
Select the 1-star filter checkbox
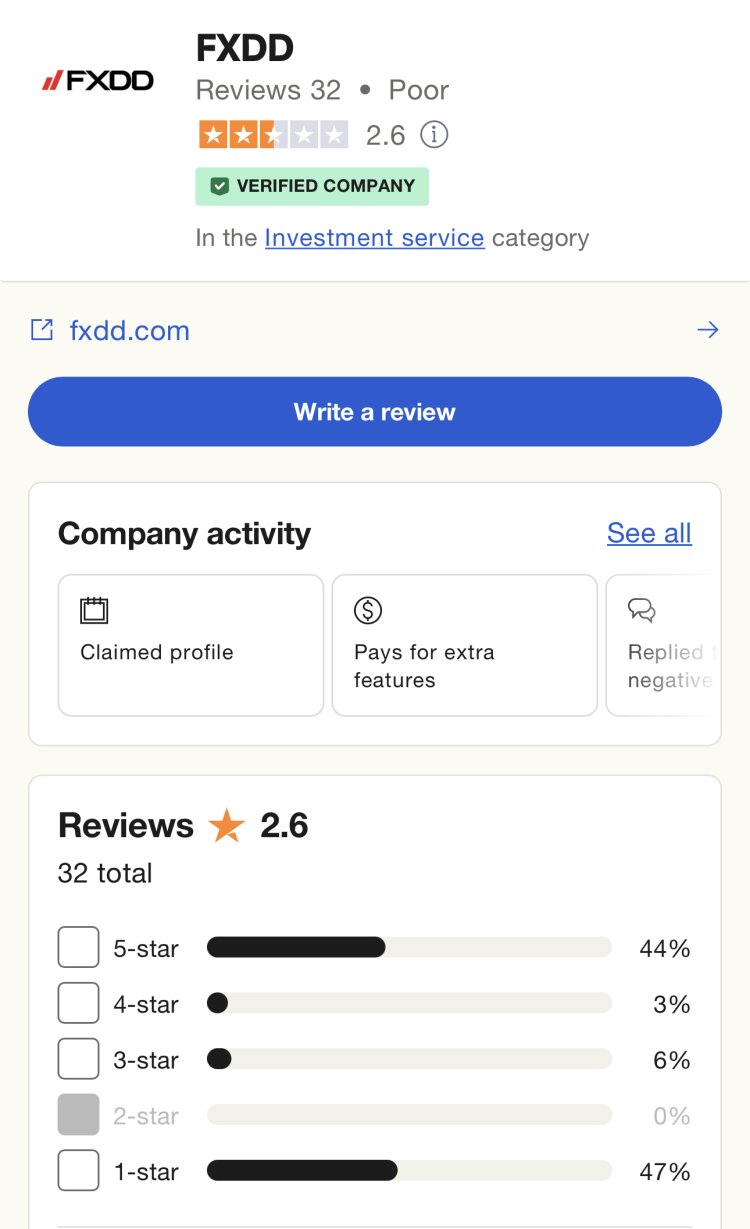tap(79, 1171)
